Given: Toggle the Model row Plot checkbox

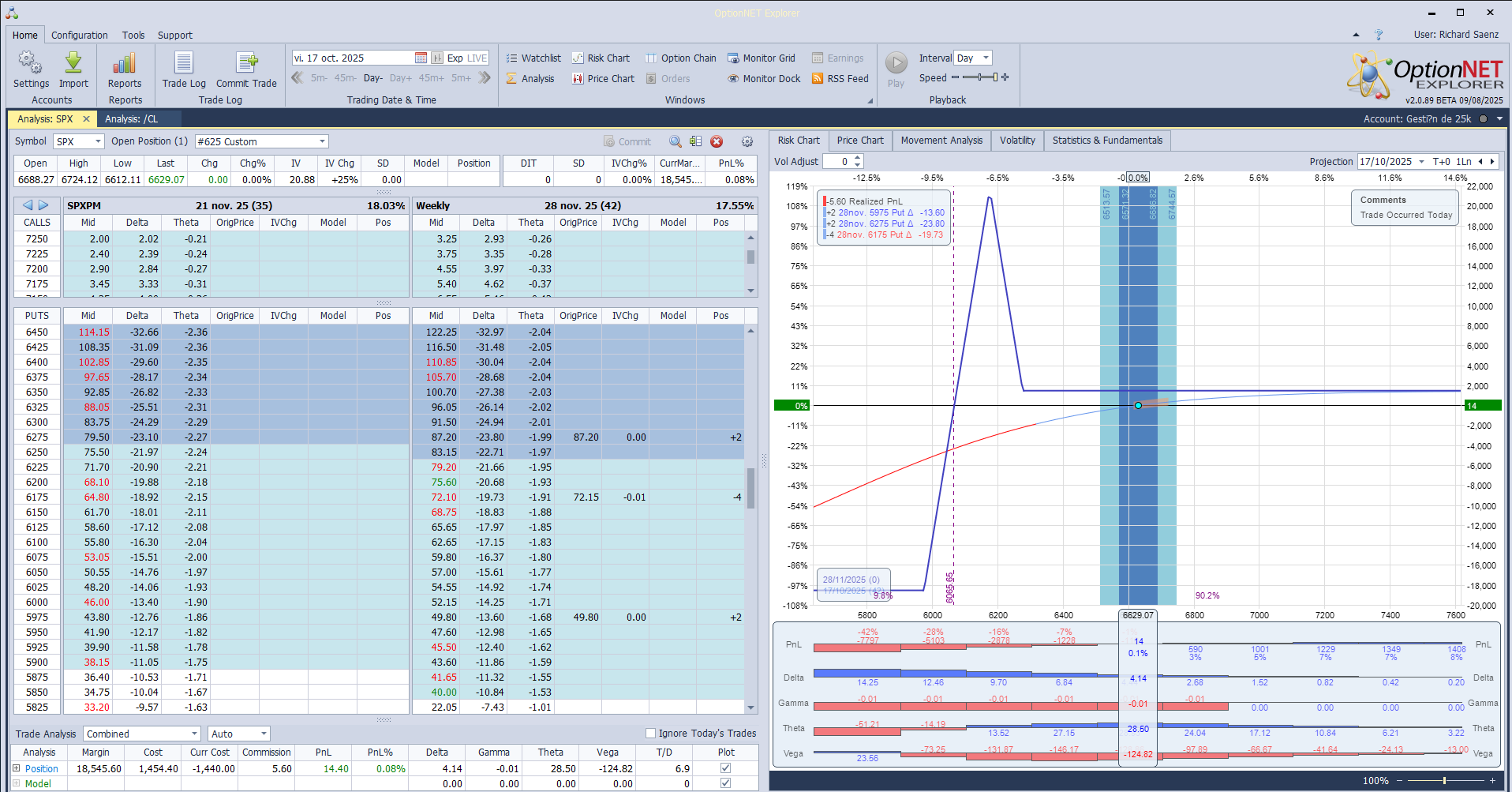Looking at the screenshot, I should 725,783.
